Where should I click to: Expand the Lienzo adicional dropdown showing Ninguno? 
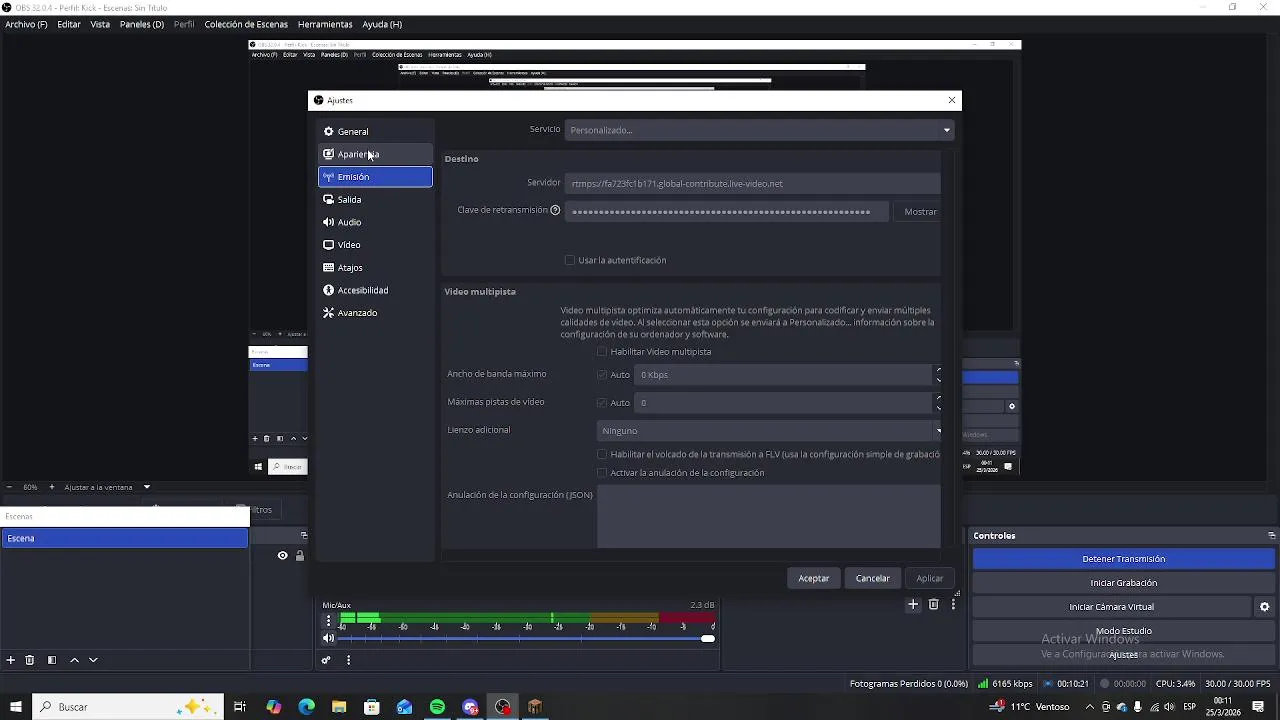click(x=769, y=431)
